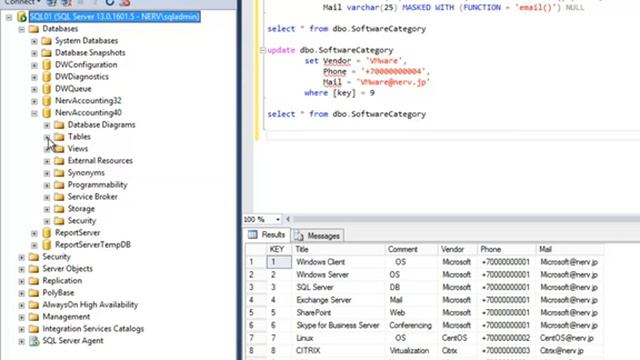Click the 'Skype for Business Server' cell
Viewport: 640px width, 360px height.
tap(338, 325)
